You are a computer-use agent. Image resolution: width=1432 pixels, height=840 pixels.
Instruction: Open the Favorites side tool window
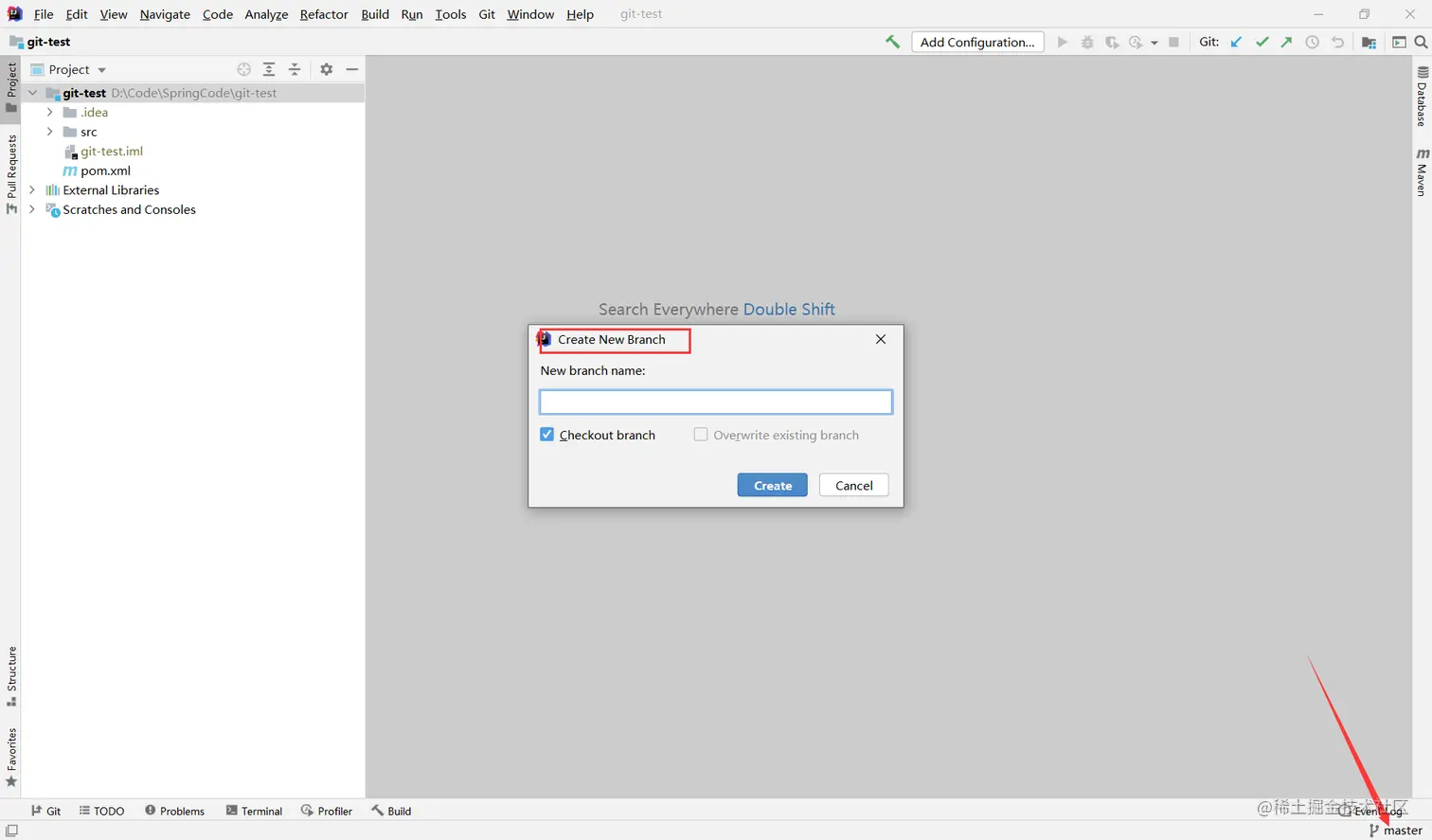click(11, 757)
